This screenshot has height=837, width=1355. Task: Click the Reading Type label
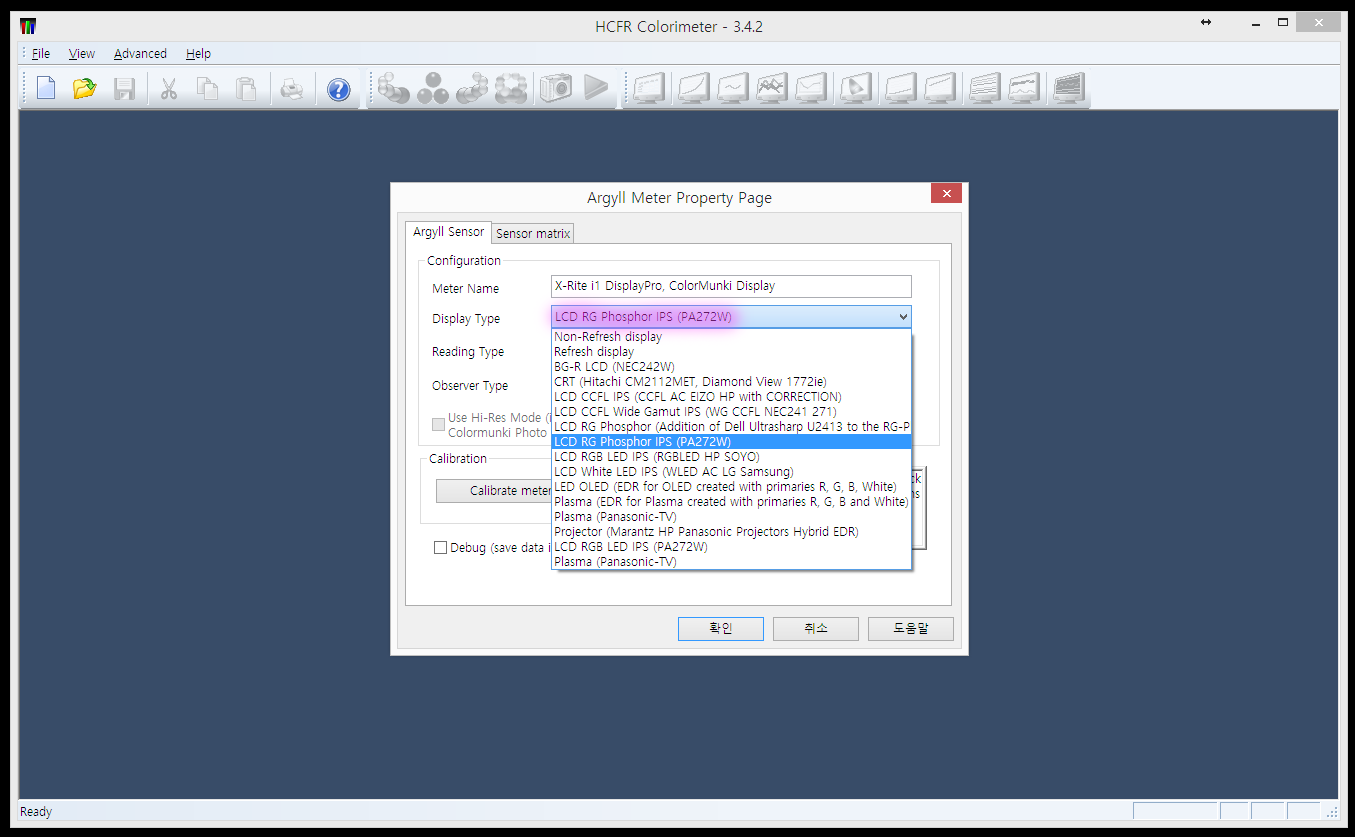pos(468,352)
